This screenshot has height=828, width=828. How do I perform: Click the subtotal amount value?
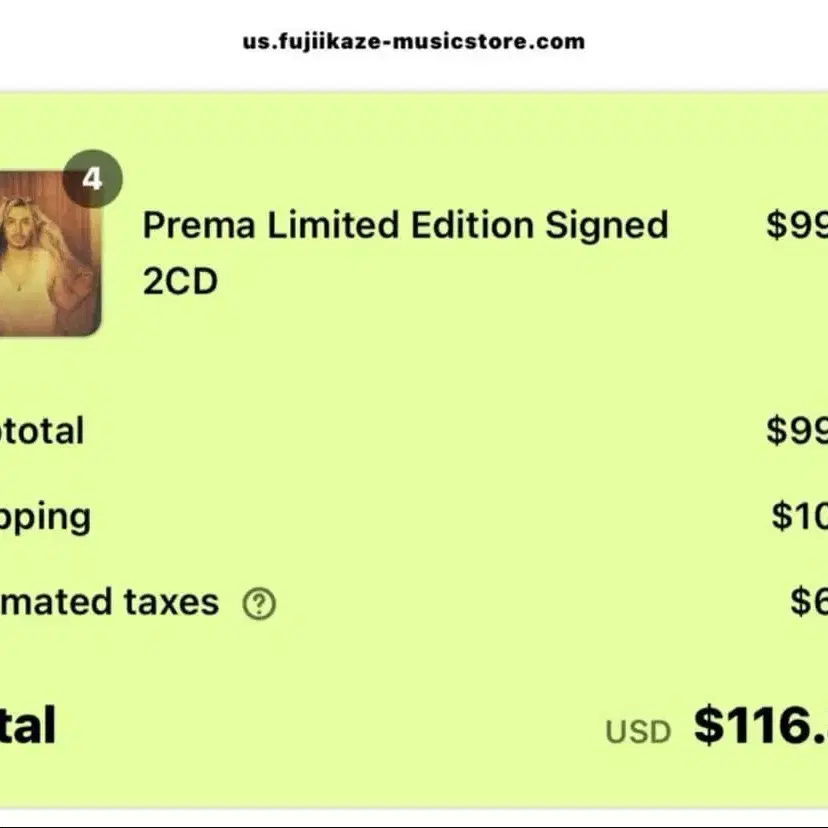pyautogui.click(x=797, y=431)
